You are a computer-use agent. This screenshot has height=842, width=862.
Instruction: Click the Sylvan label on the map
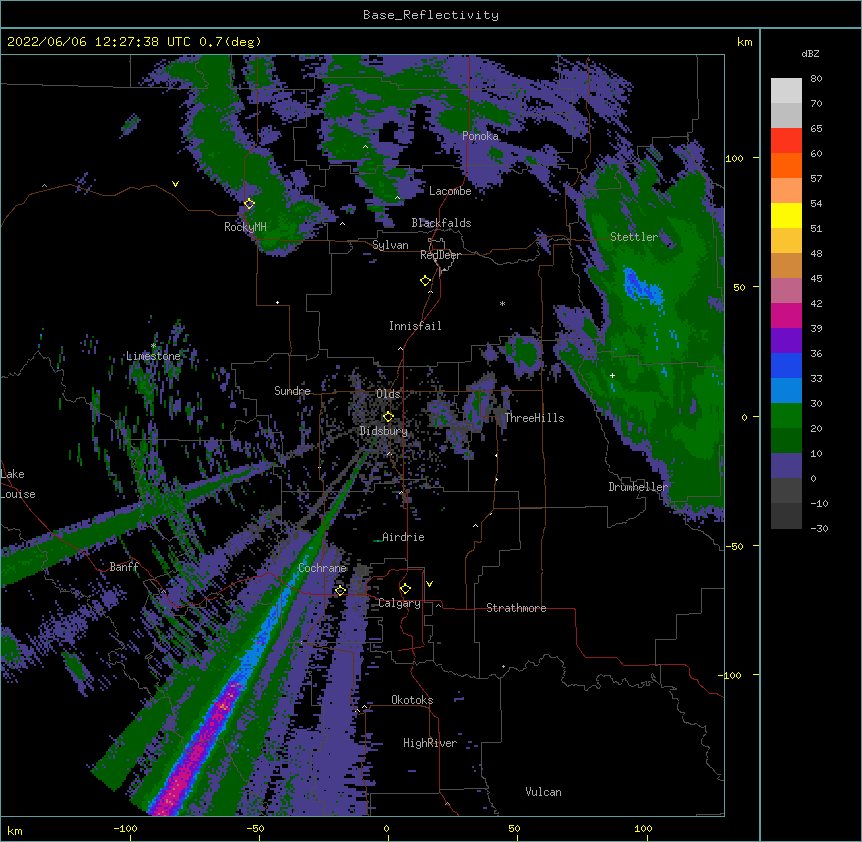tap(390, 245)
